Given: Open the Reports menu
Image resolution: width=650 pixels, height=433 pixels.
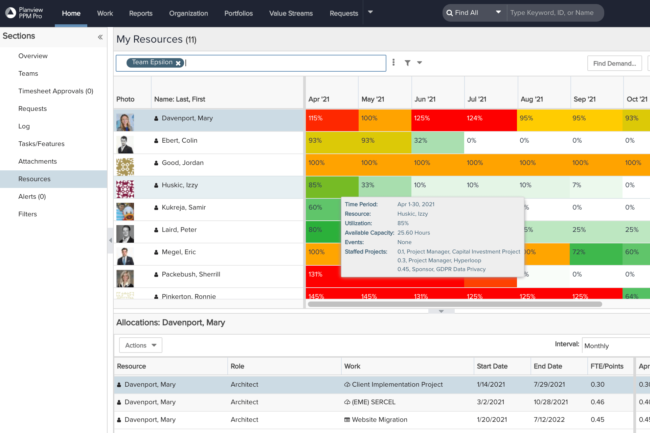Looking at the screenshot, I should pos(140,13).
